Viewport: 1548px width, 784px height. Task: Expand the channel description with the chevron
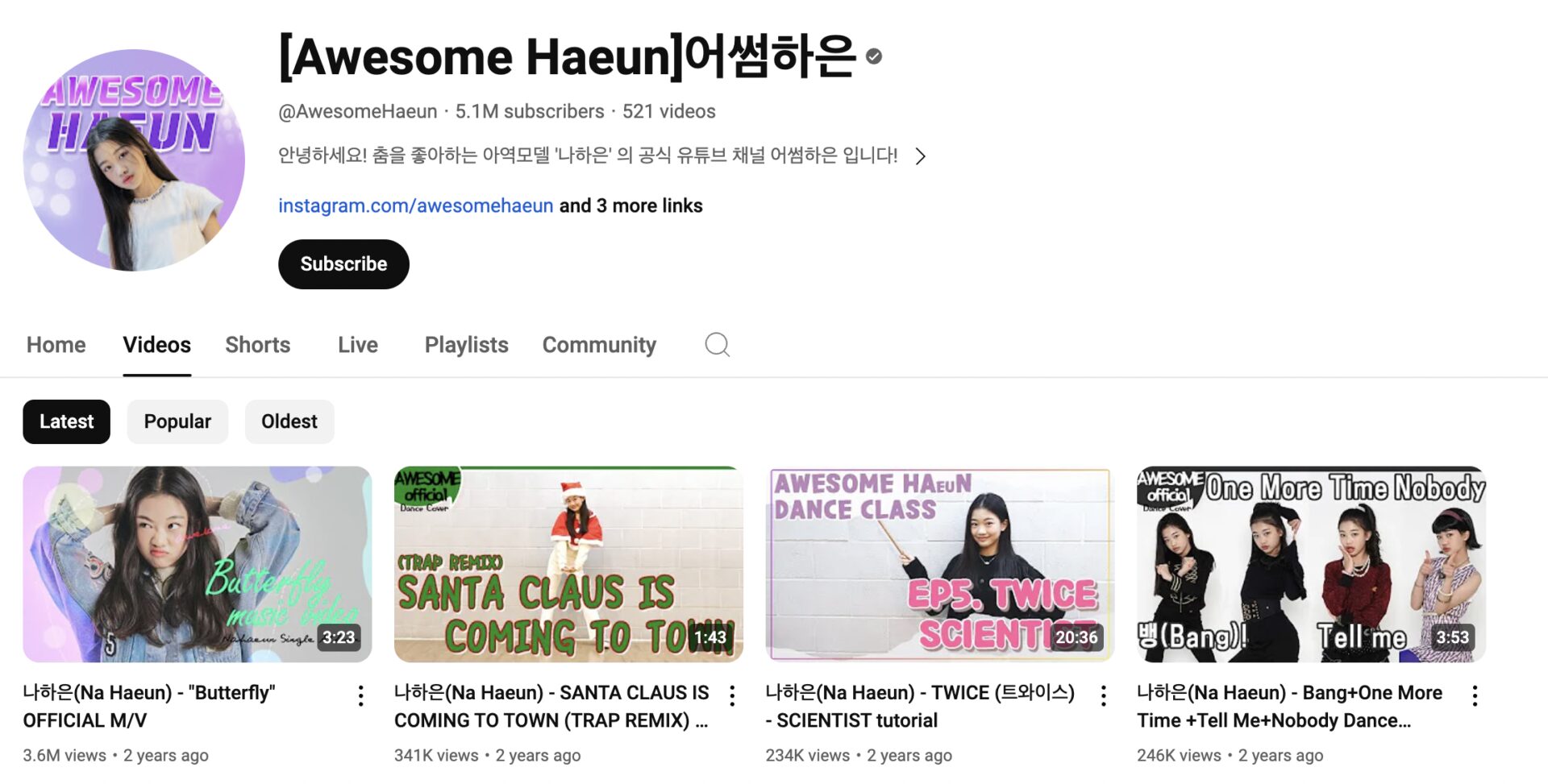(x=921, y=156)
